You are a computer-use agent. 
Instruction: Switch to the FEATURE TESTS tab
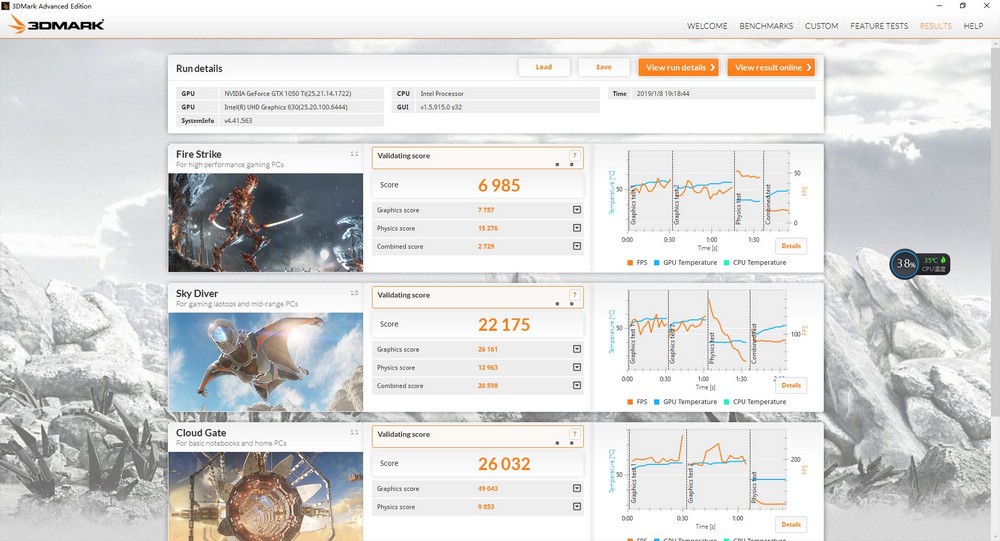click(x=879, y=26)
